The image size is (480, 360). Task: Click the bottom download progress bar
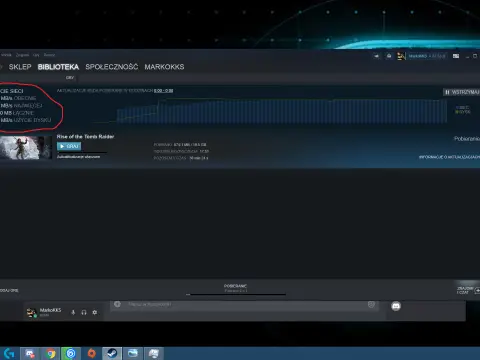click(x=236, y=294)
